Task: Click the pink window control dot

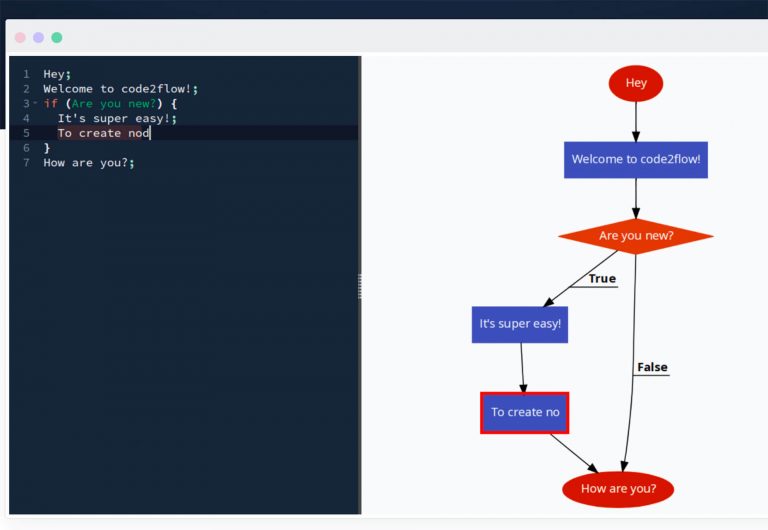Action: click(20, 37)
